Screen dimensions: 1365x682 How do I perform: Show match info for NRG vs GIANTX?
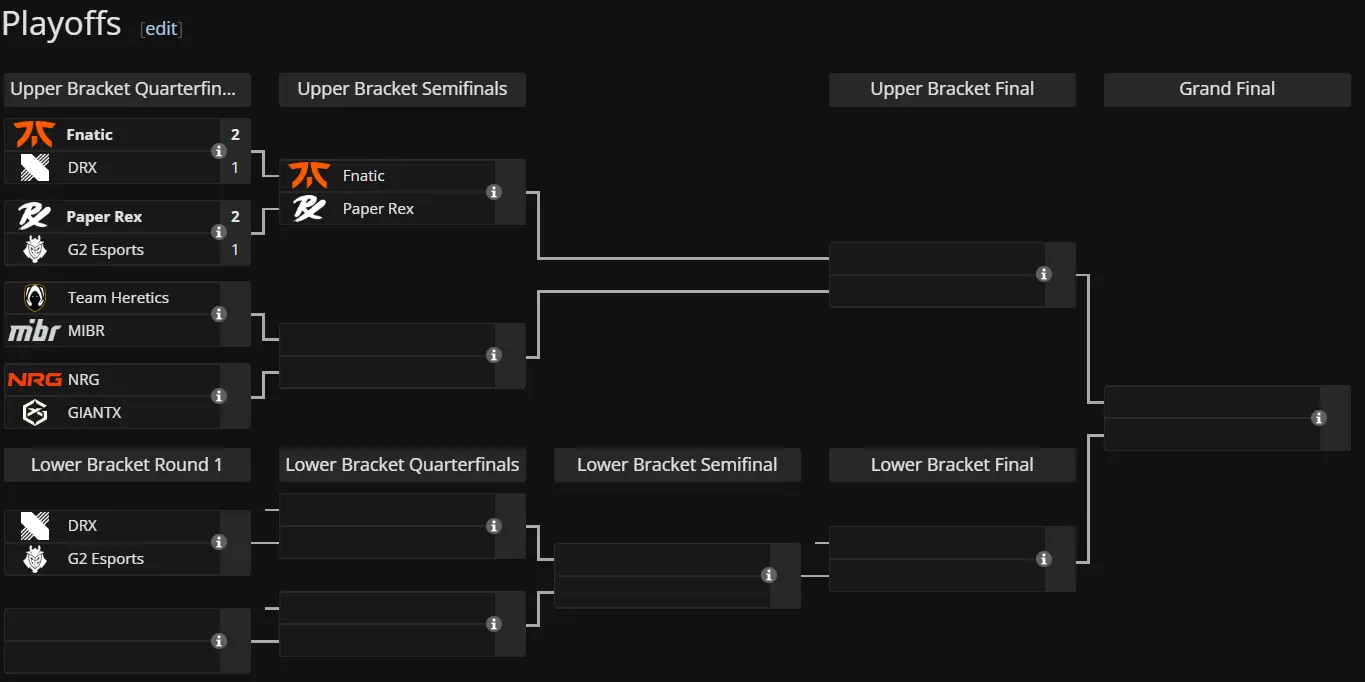tap(219, 396)
